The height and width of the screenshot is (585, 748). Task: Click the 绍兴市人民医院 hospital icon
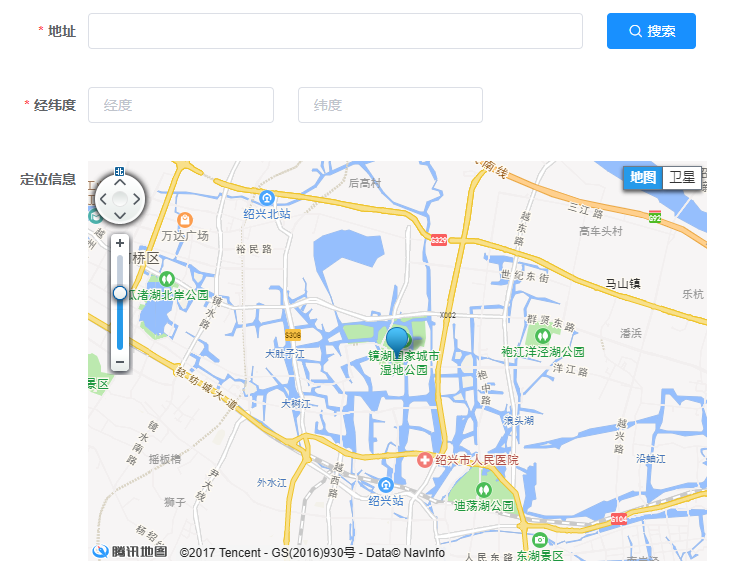[x=425, y=460]
